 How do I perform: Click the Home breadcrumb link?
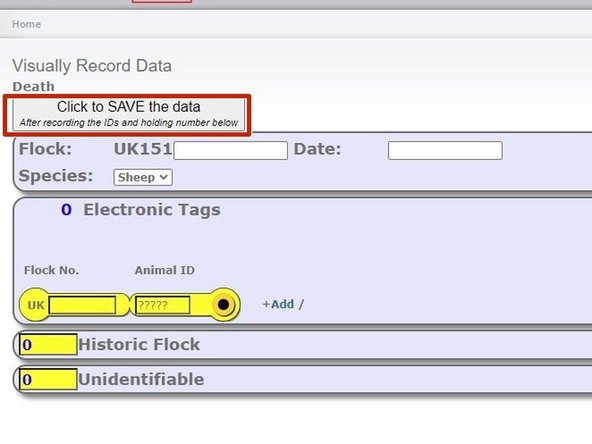click(26, 24)
